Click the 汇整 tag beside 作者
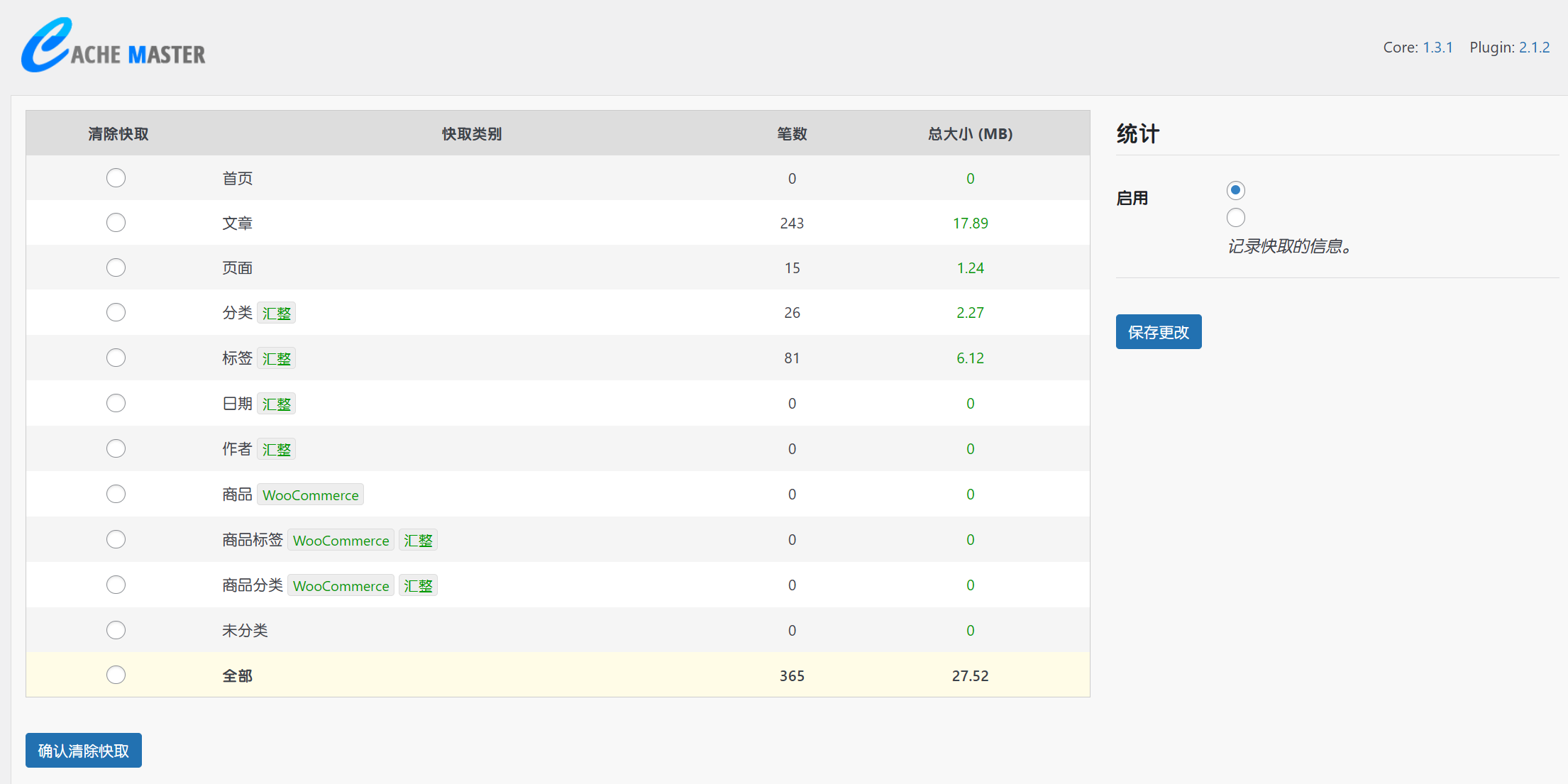The image size is (1568, 784). coord(276,449)
